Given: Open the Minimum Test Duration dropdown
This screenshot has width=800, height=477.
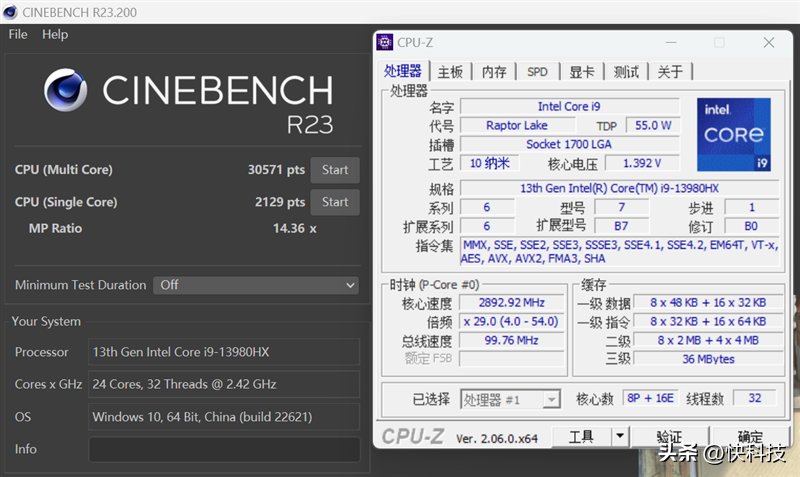Looking at the screenshot, I should click(x=256, y=285).
